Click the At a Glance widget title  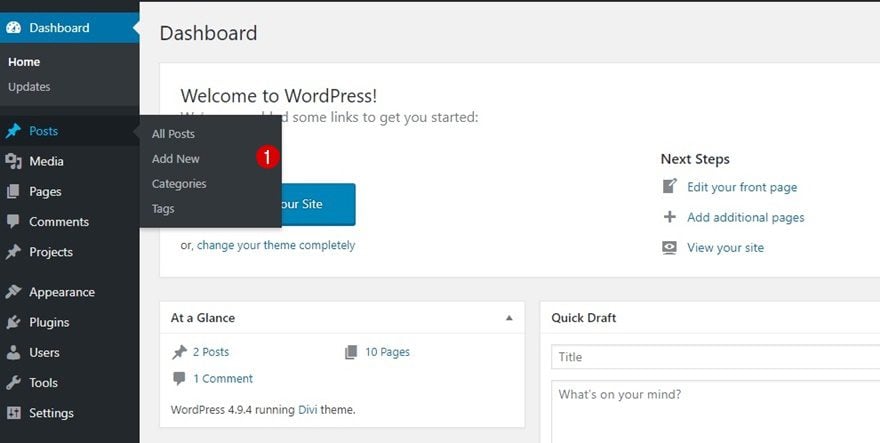(x=203, y=318)
